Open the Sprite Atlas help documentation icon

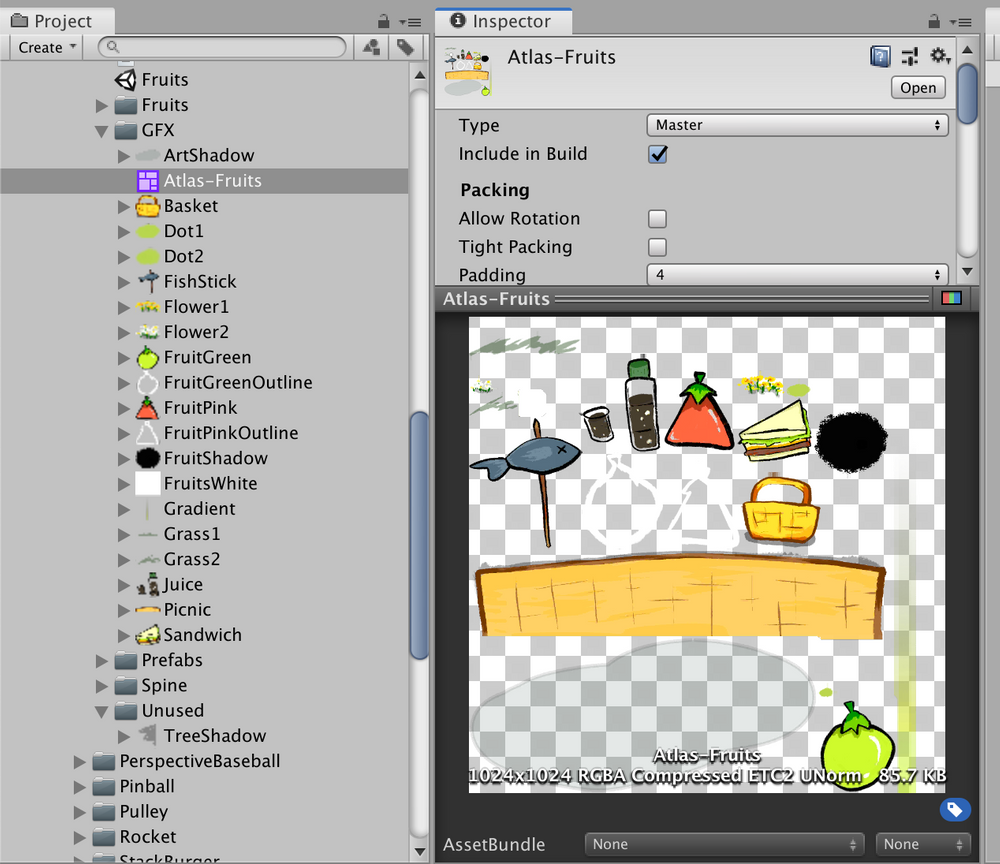click(880, 57)
